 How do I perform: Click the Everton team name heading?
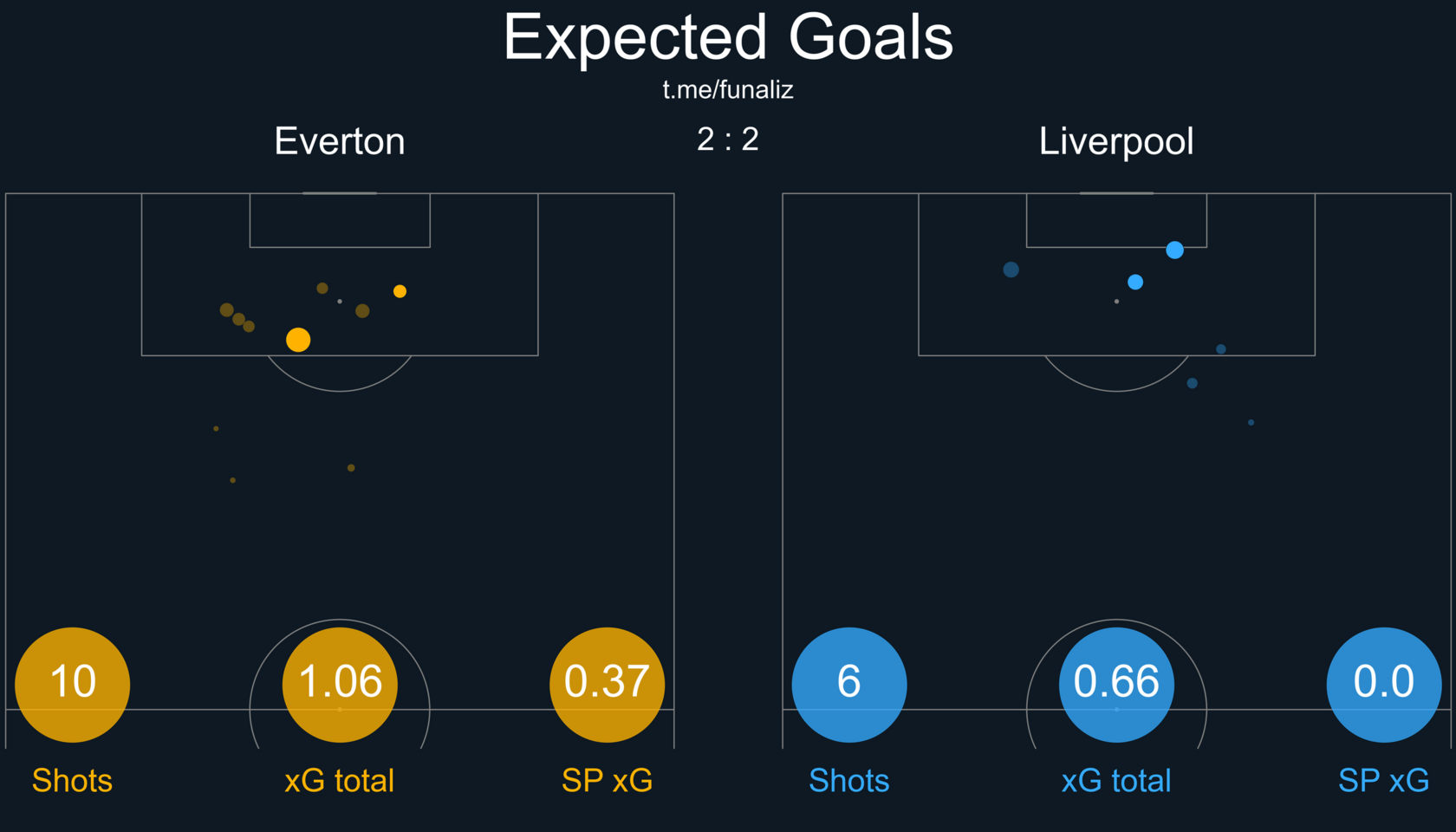[x=340, y=141]
